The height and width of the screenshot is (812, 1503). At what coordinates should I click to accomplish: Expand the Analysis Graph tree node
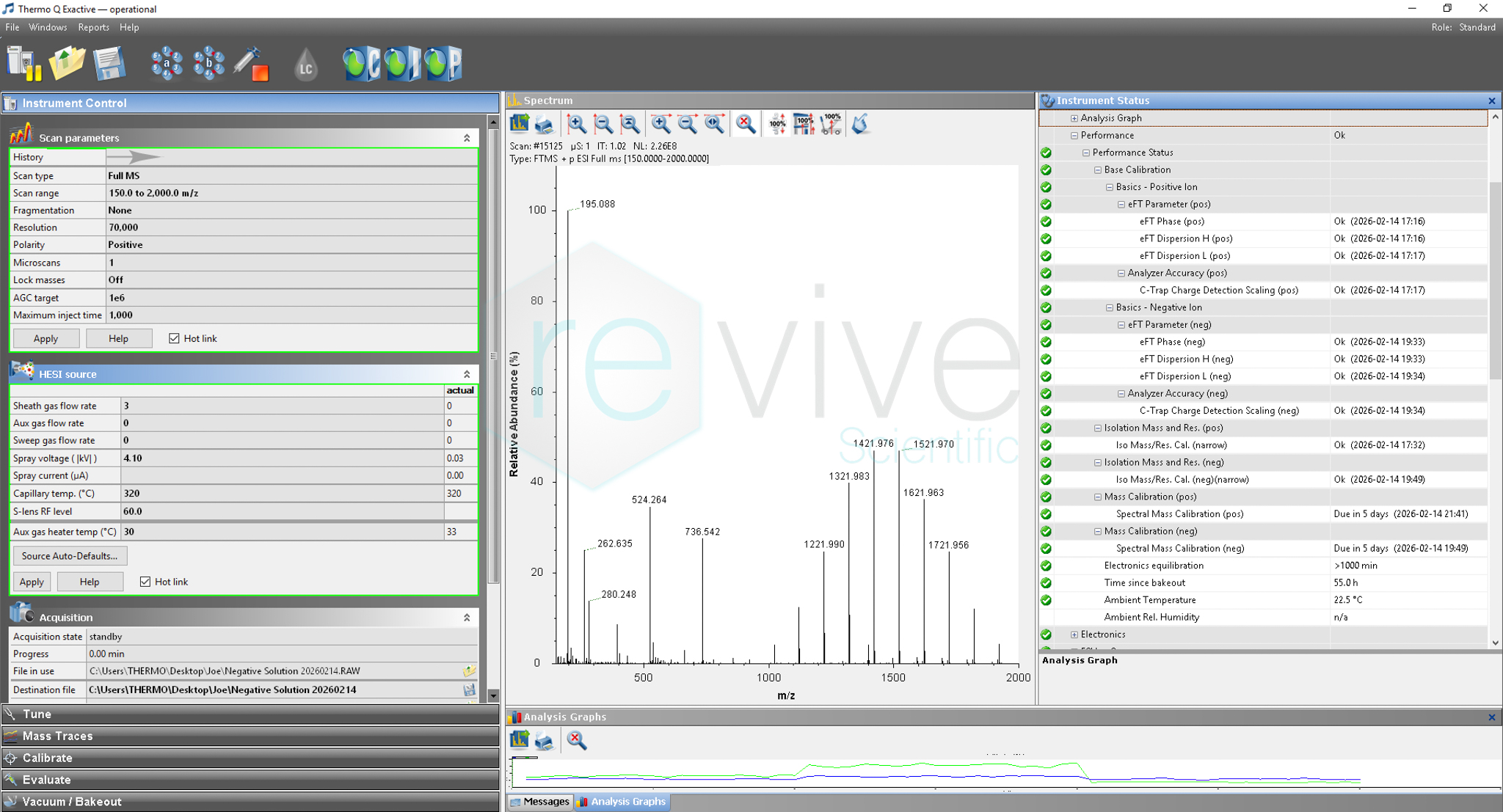(1074, 118)
